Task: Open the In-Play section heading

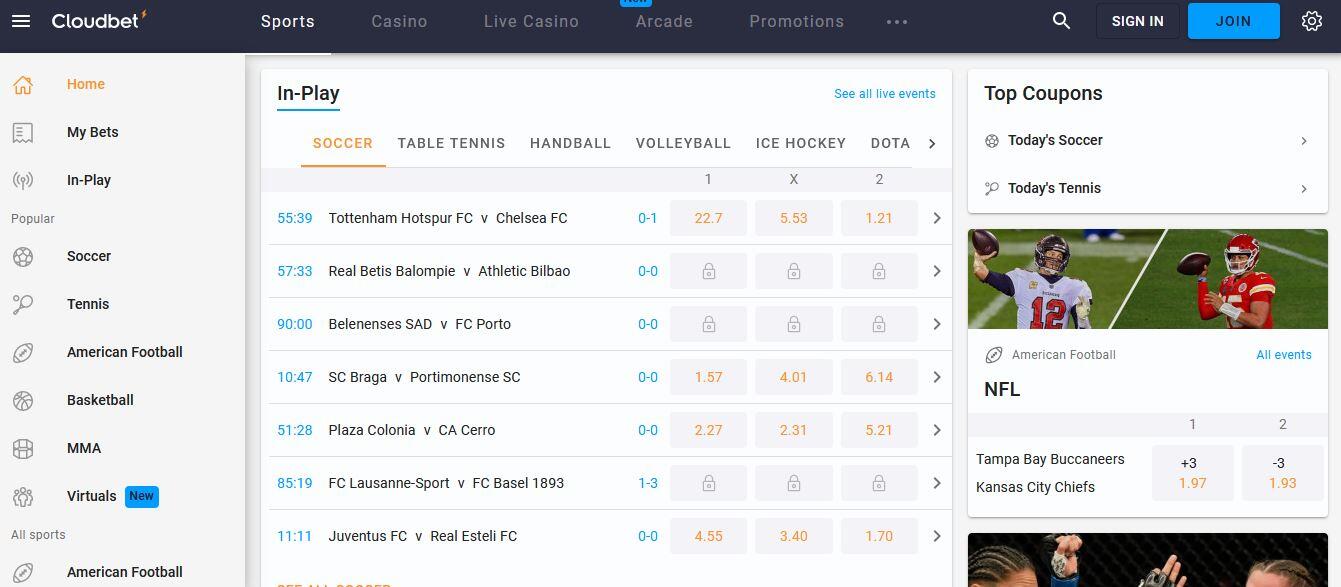Action: [308, 93]
